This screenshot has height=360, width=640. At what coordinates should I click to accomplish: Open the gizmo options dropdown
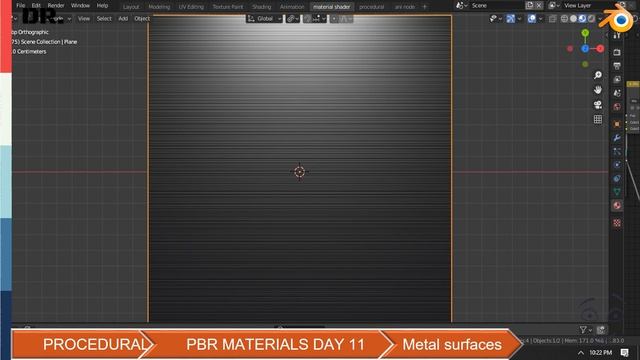(x=519, y=18)
